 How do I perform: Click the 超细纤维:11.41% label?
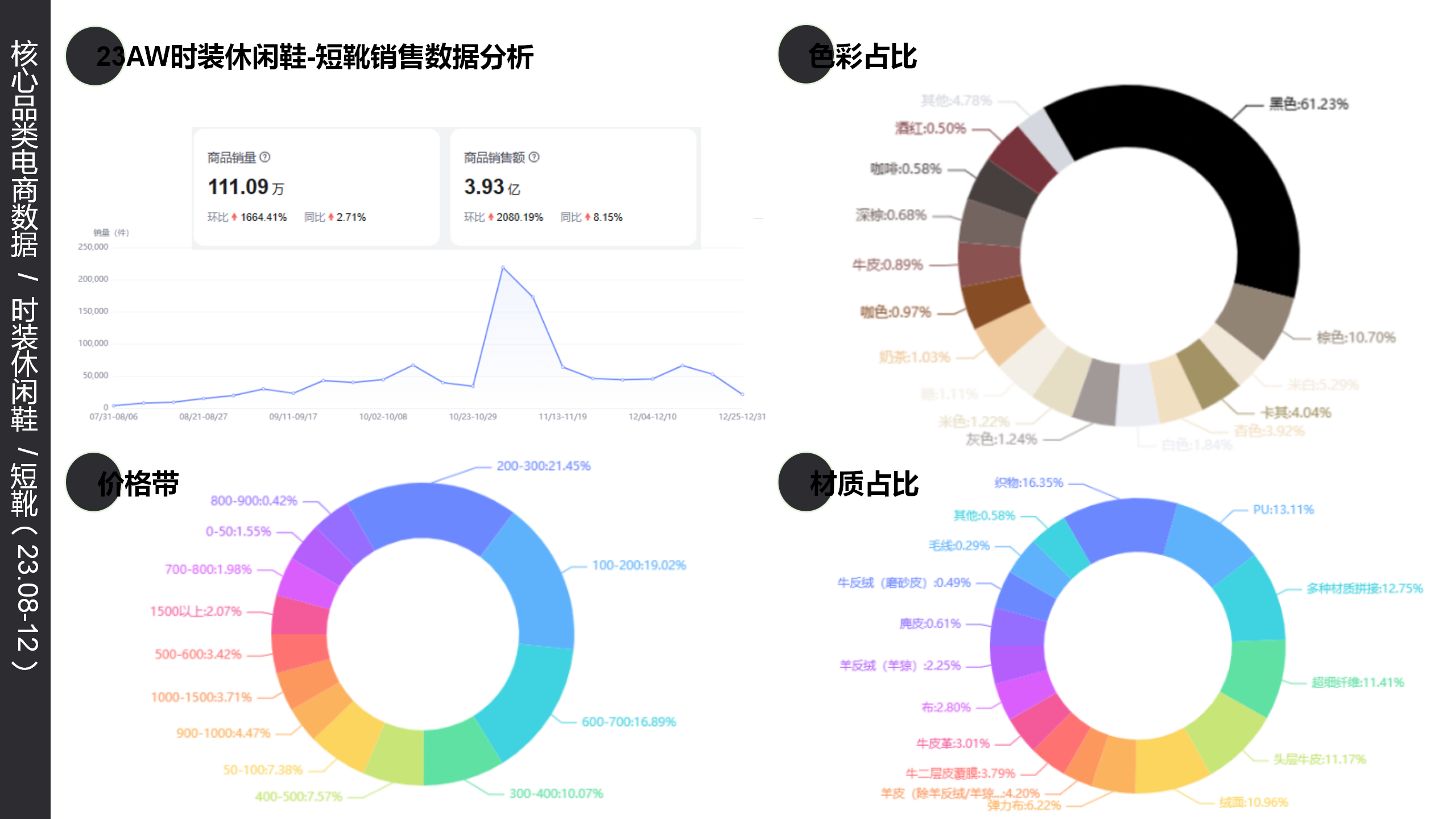tap(1358, 682)
